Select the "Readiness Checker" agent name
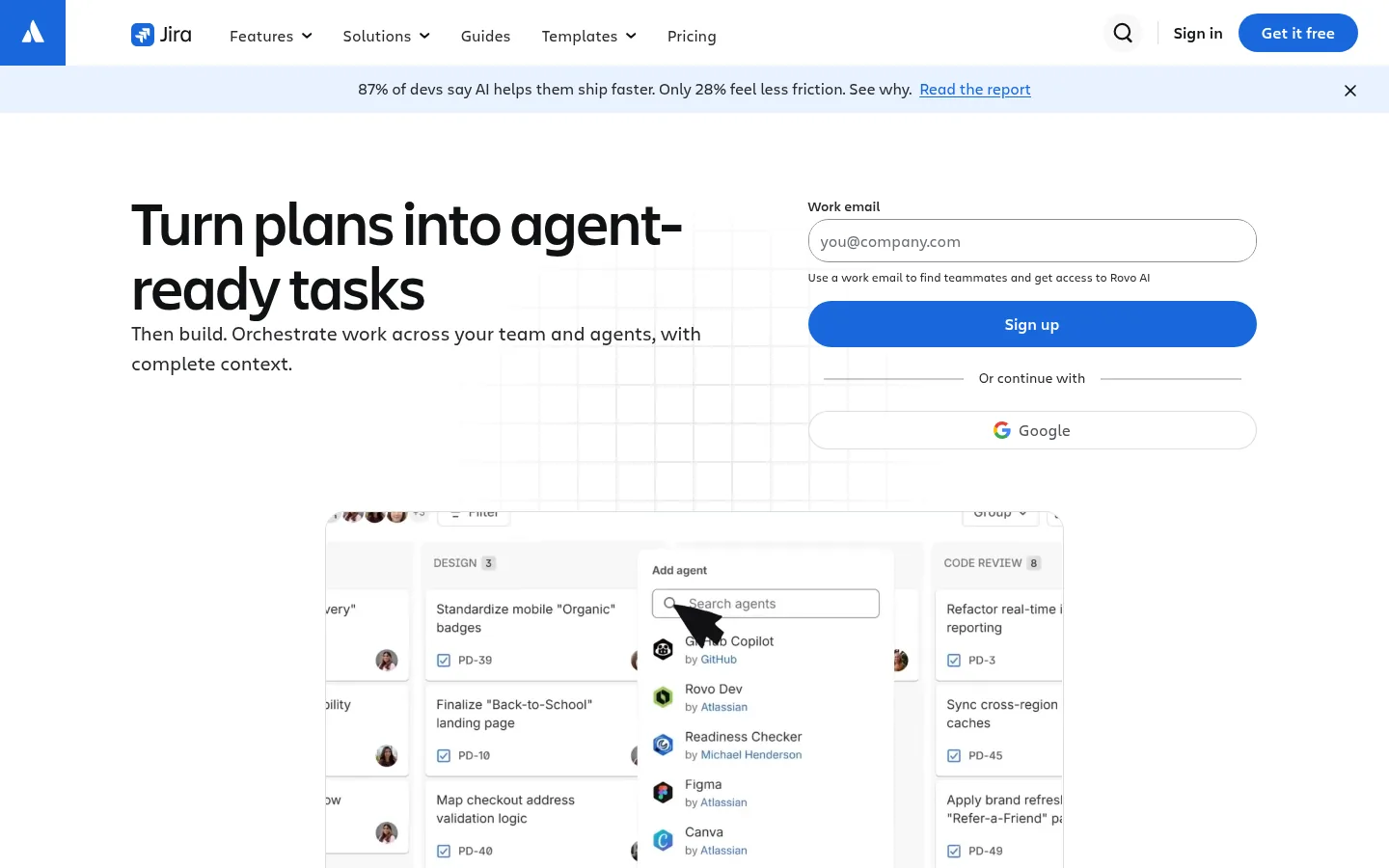 744,737
